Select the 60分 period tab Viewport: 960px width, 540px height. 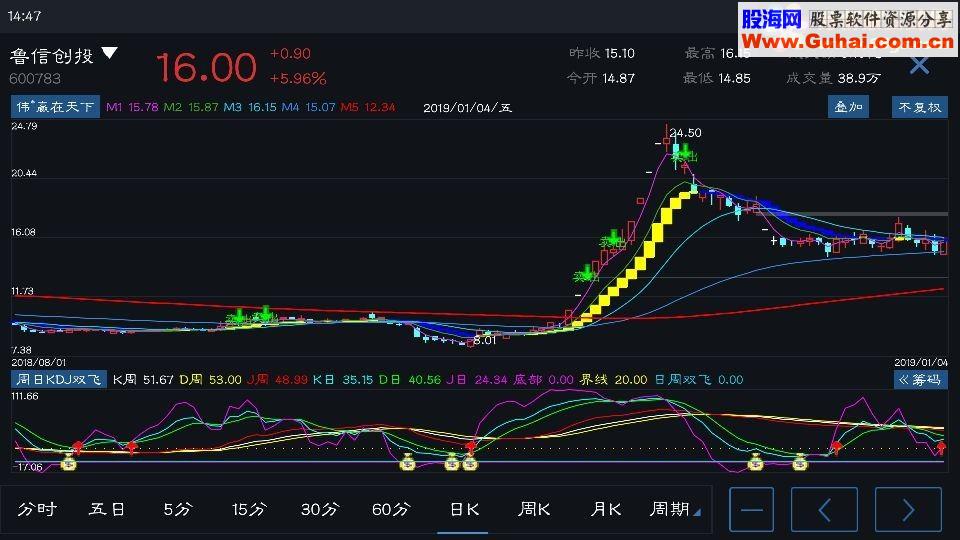point(391,509)
